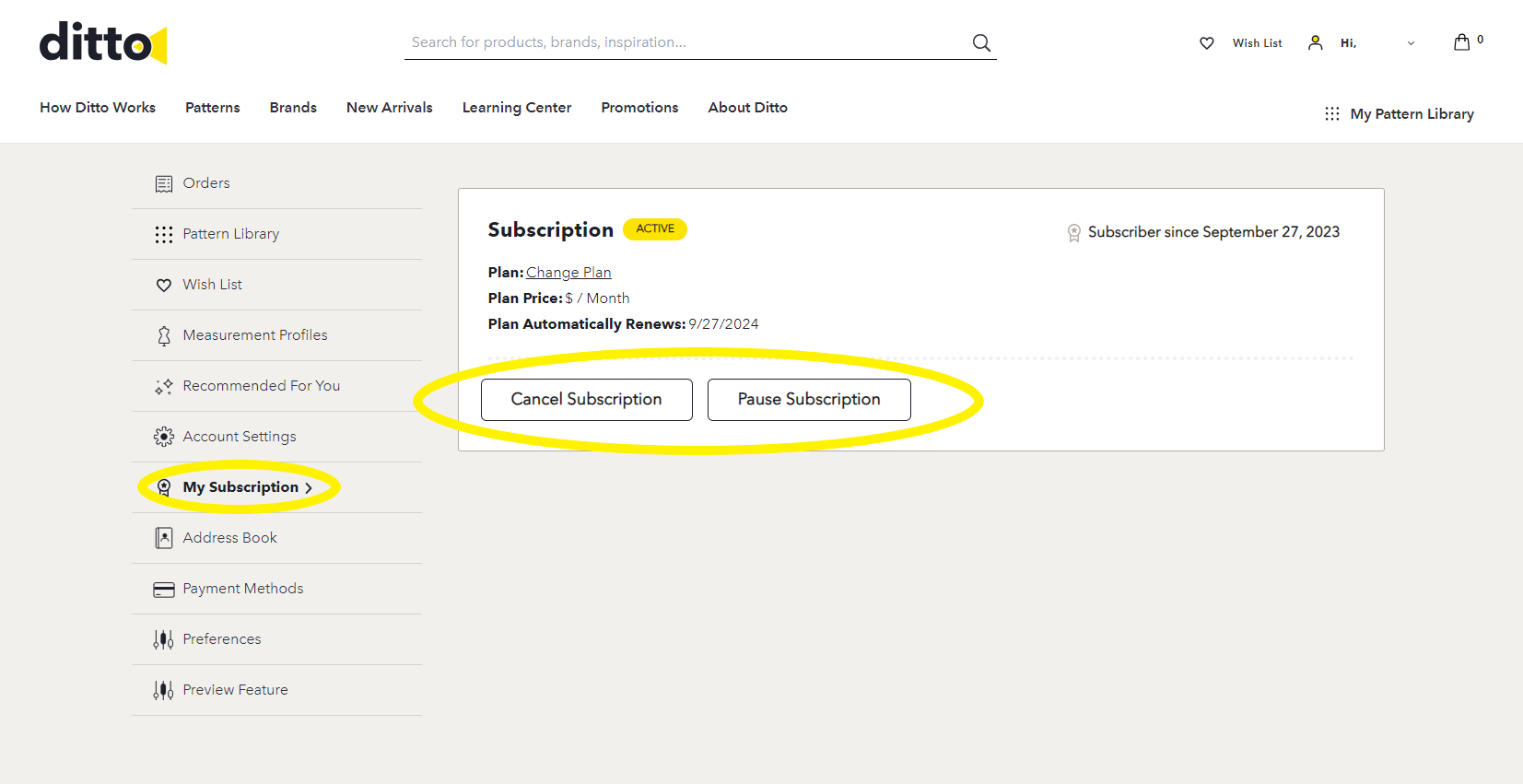This screenshot has height=784, width=1523.
Task: Click the Account Settings gear icon
Action: point(164,437)
